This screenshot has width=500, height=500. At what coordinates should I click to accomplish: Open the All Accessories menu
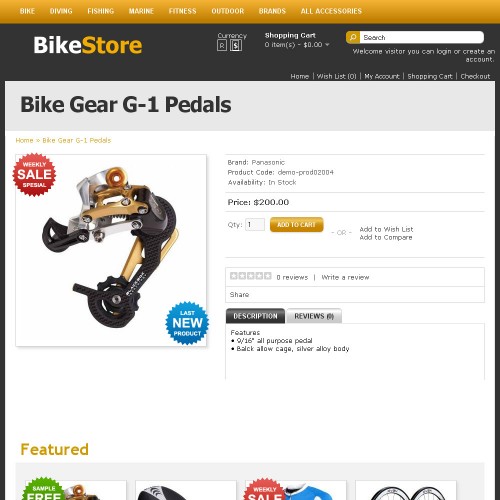coord(331,11)
